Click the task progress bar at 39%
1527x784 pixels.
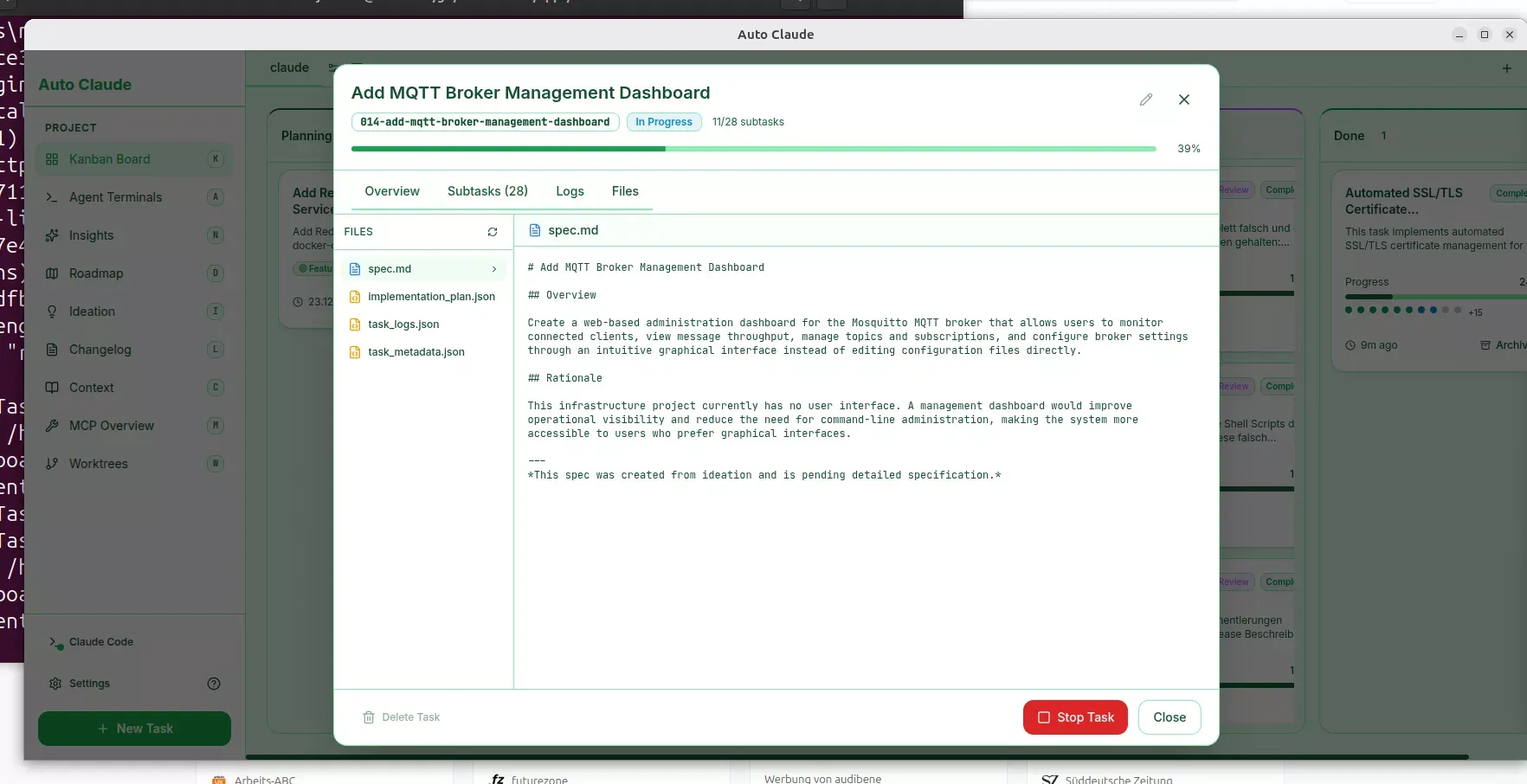click(x=753, y=149)
